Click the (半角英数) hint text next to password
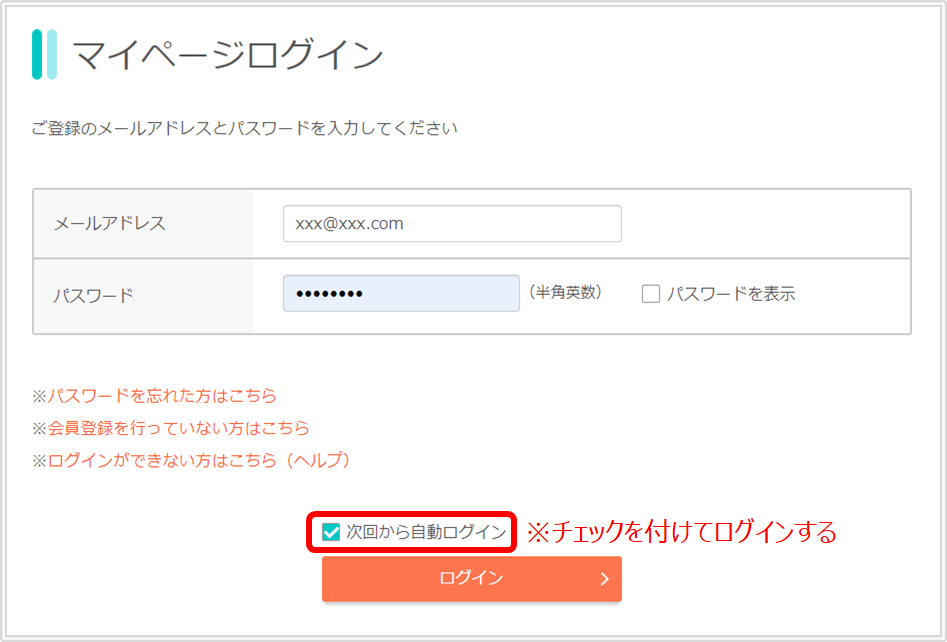 [x=568, y=292]
